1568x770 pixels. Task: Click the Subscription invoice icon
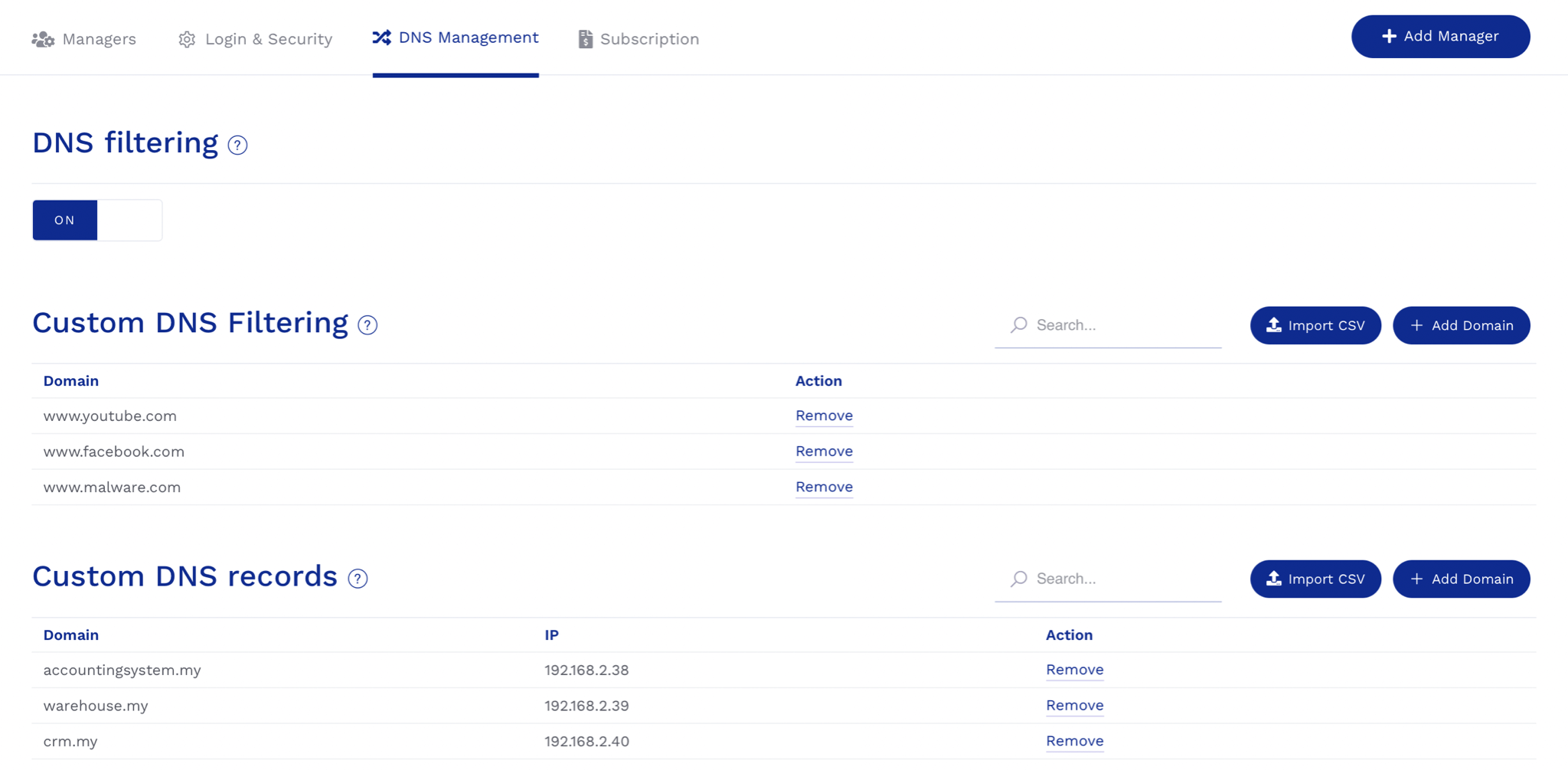click(x=586, y=39)
